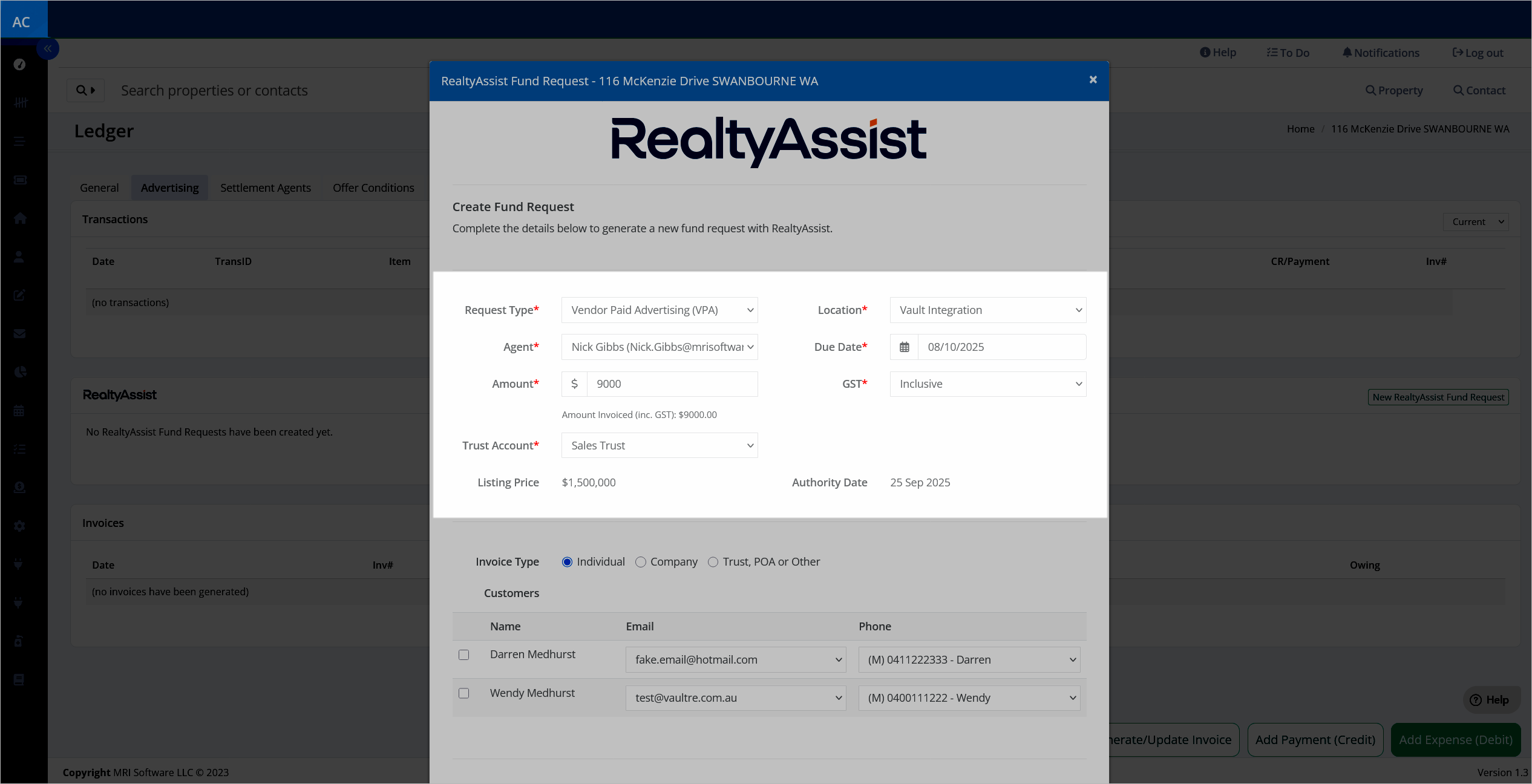
Task: Click New RealtyAssist Fund Request button
Action: coord(1438,397)
